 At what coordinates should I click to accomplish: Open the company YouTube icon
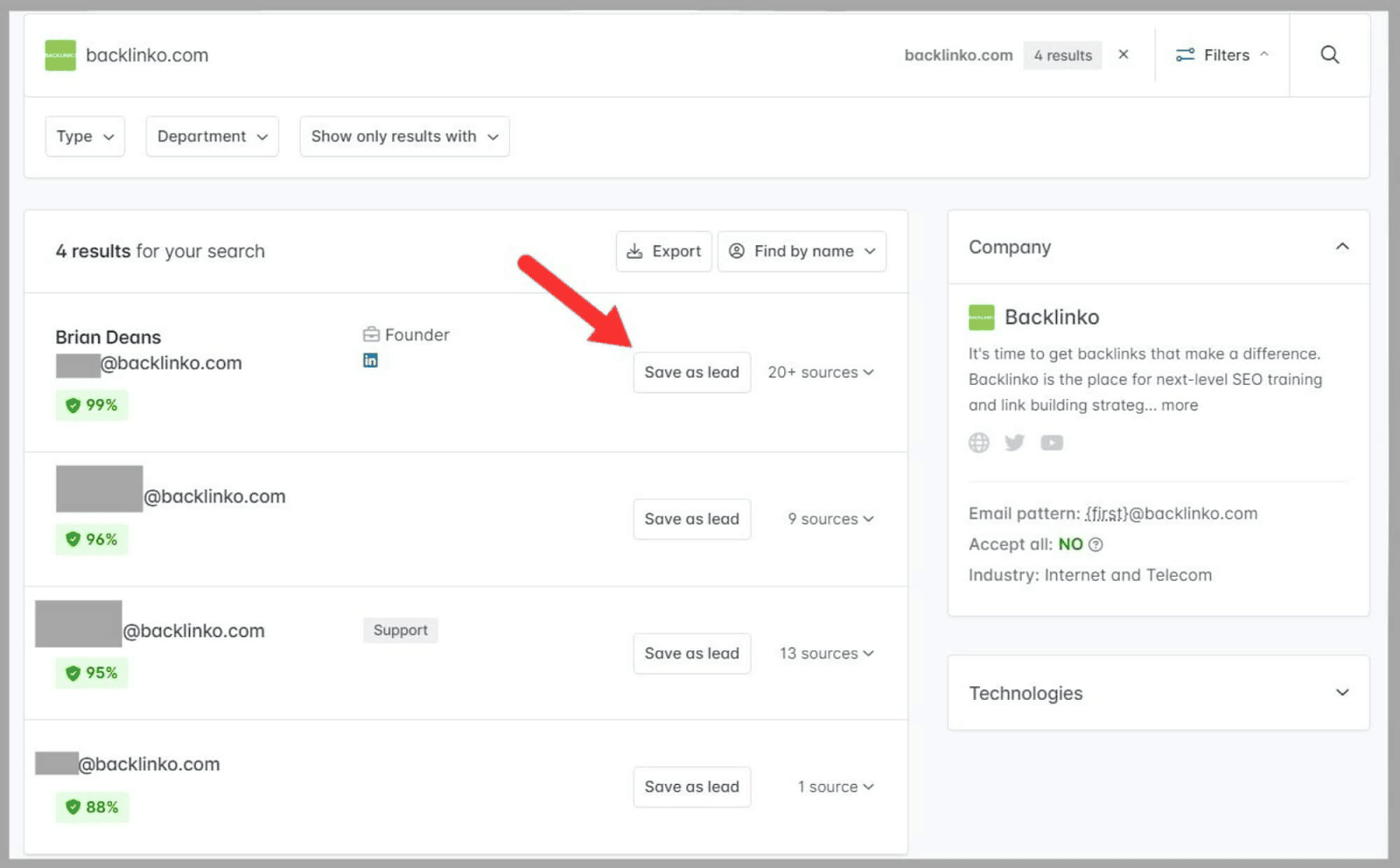click(1052, 443)
